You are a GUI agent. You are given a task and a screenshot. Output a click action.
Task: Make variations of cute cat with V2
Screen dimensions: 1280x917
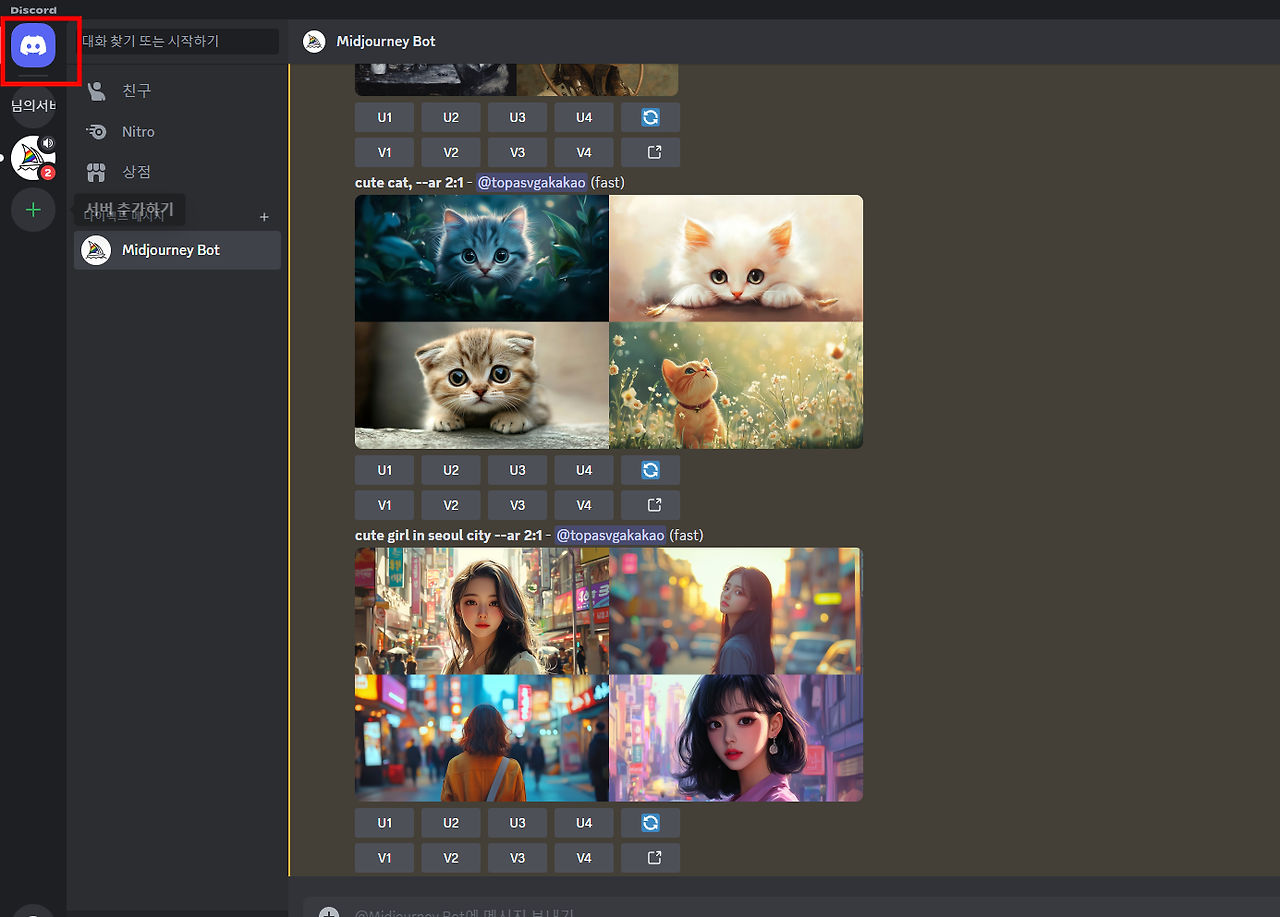pos(451,505)
